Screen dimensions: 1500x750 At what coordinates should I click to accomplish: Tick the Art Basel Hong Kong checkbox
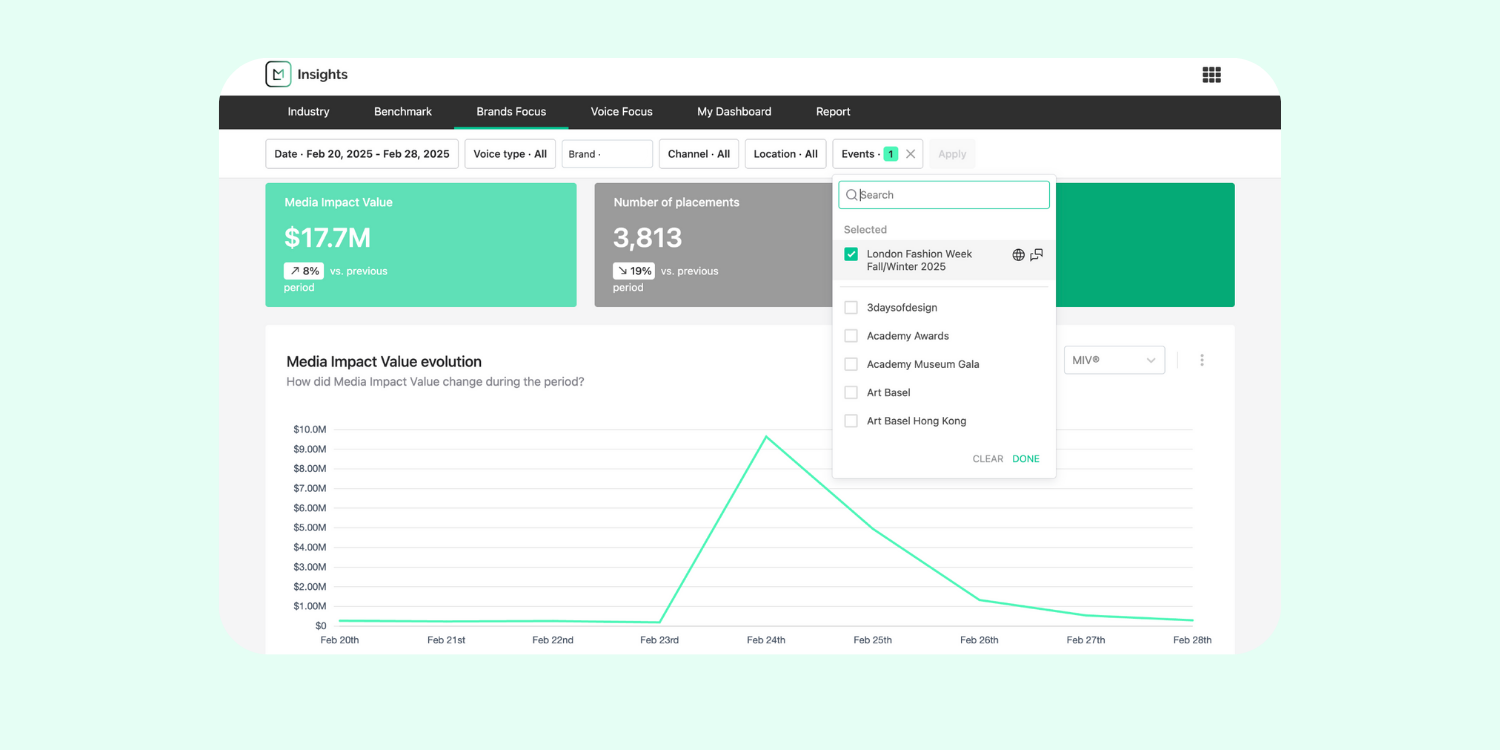(x=851, y=421)
